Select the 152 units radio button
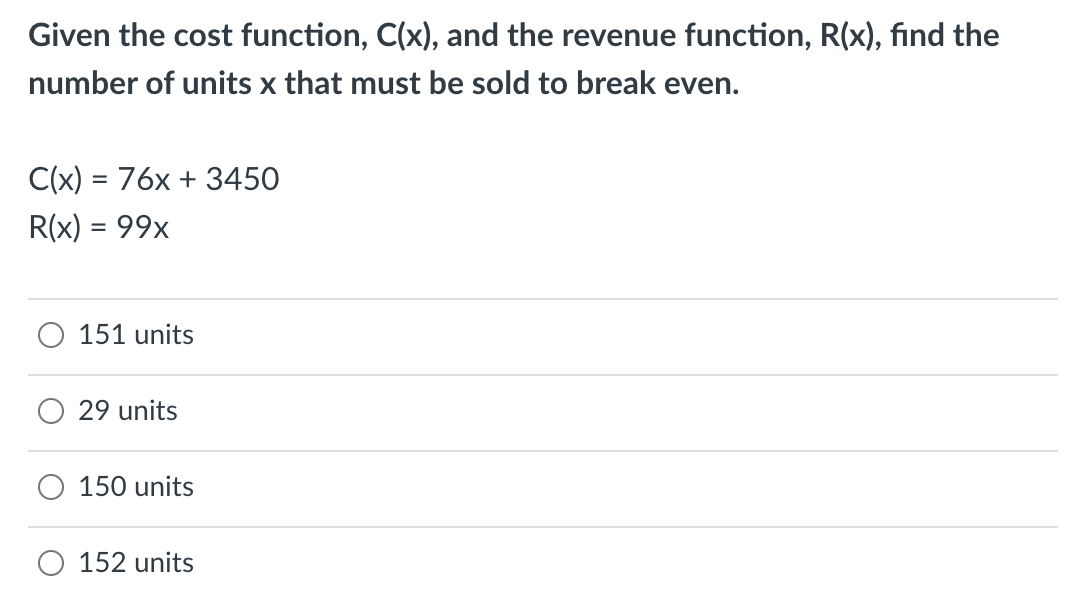This screenshot has width=1088, height=608. coord(50,562)
